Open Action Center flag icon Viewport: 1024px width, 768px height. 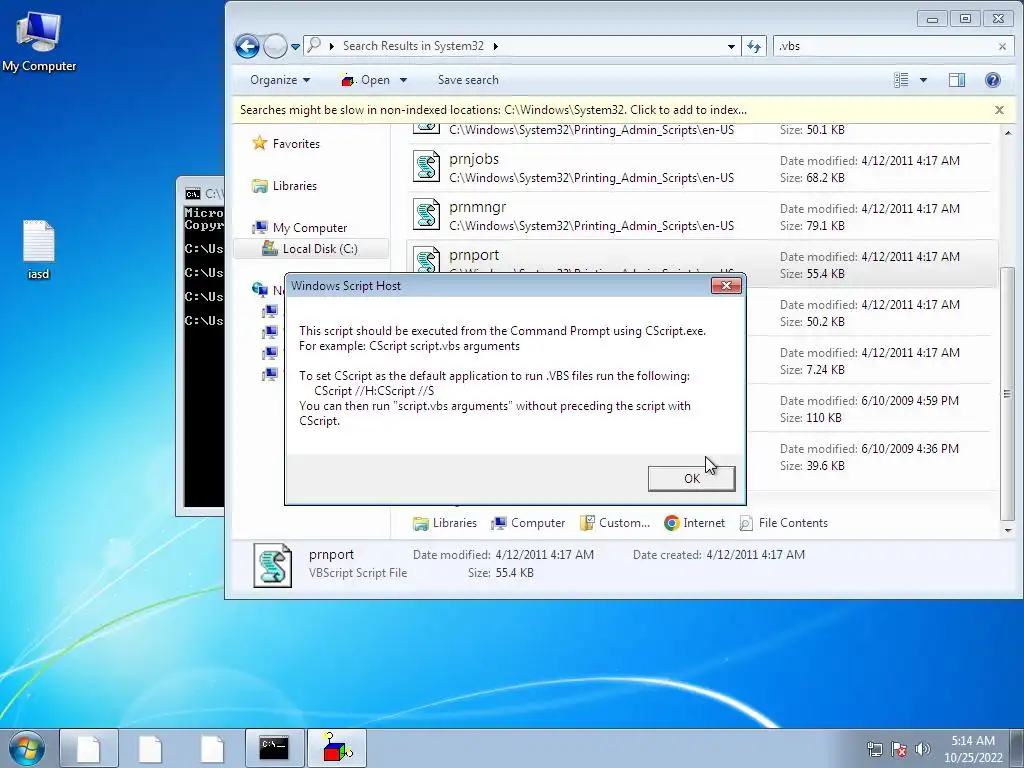click(899, 749)
